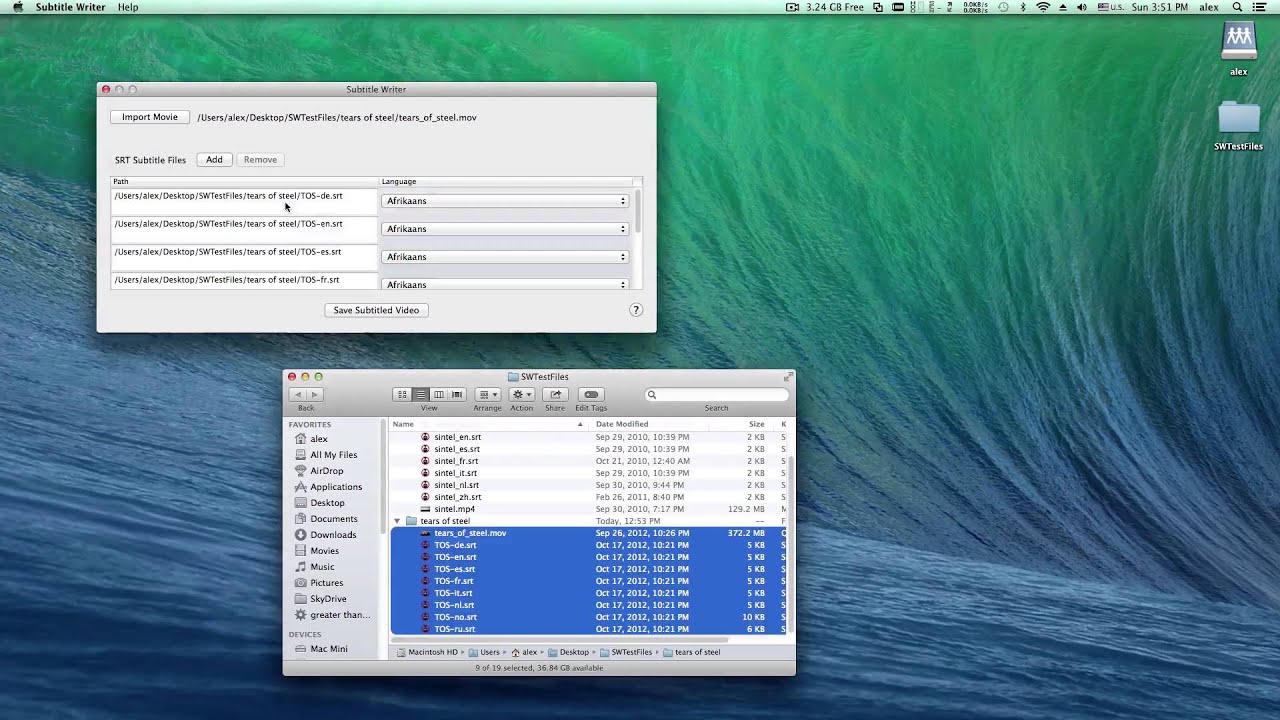Click the Finder search field
The height and width of the screenshot is (720, 1280).
click(716, 395)
